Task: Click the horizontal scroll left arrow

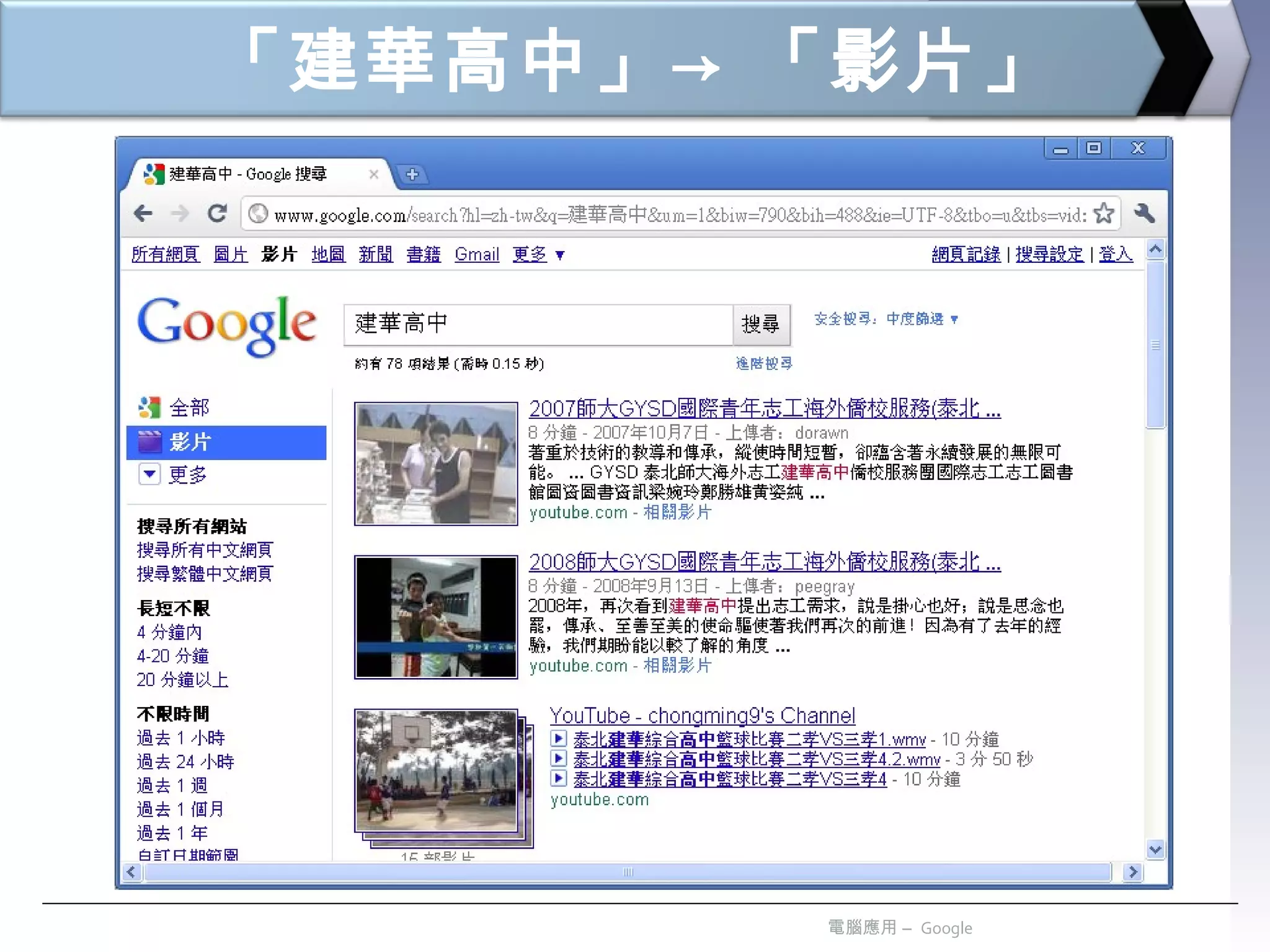Action: coord(131,872)
